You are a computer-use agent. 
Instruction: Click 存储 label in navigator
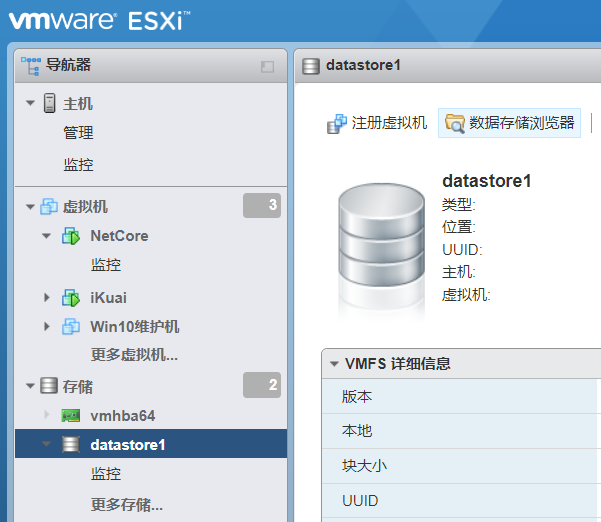click(x=78, y=386)
